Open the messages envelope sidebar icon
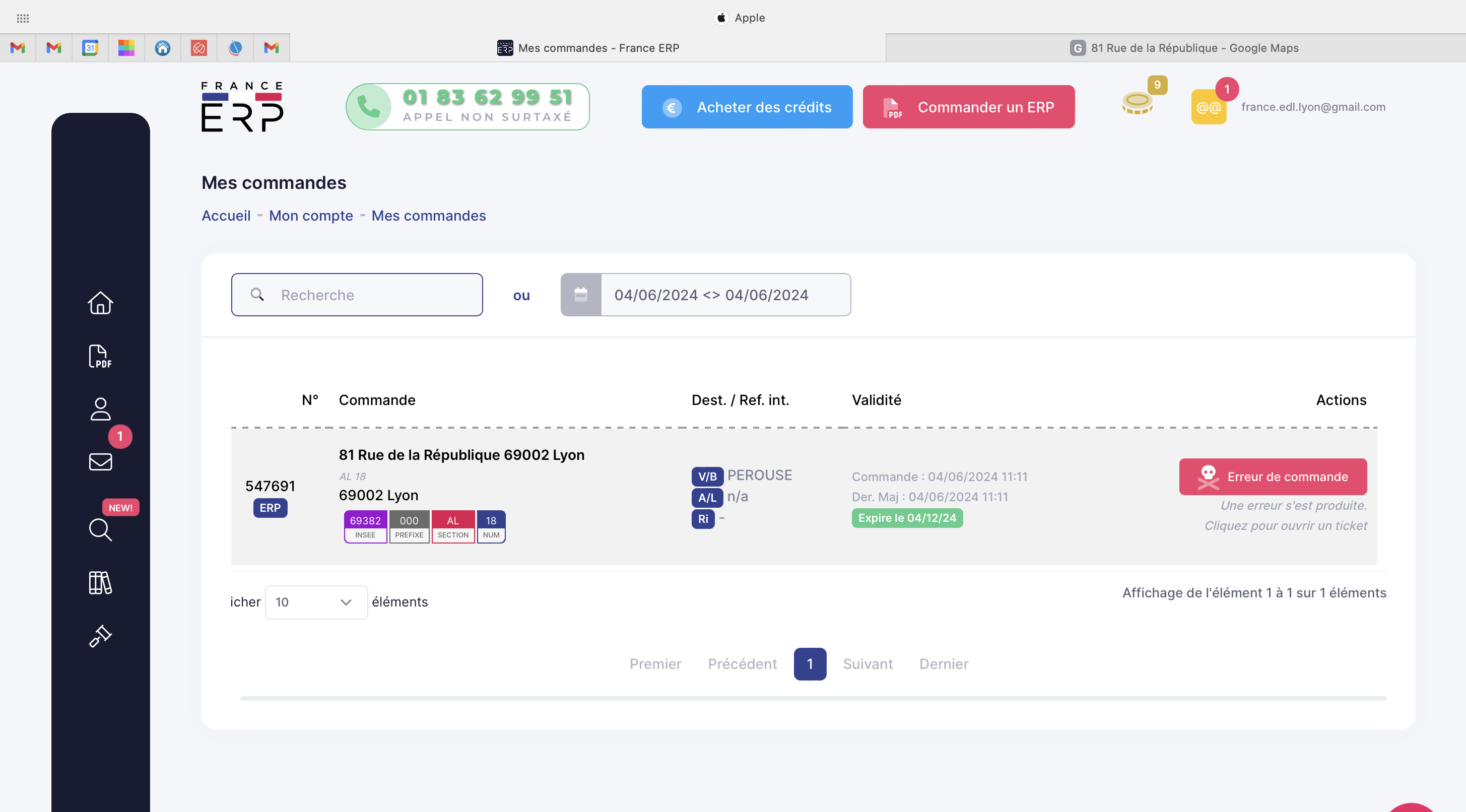The image size is (1466, 812). (x=100, y=461)
